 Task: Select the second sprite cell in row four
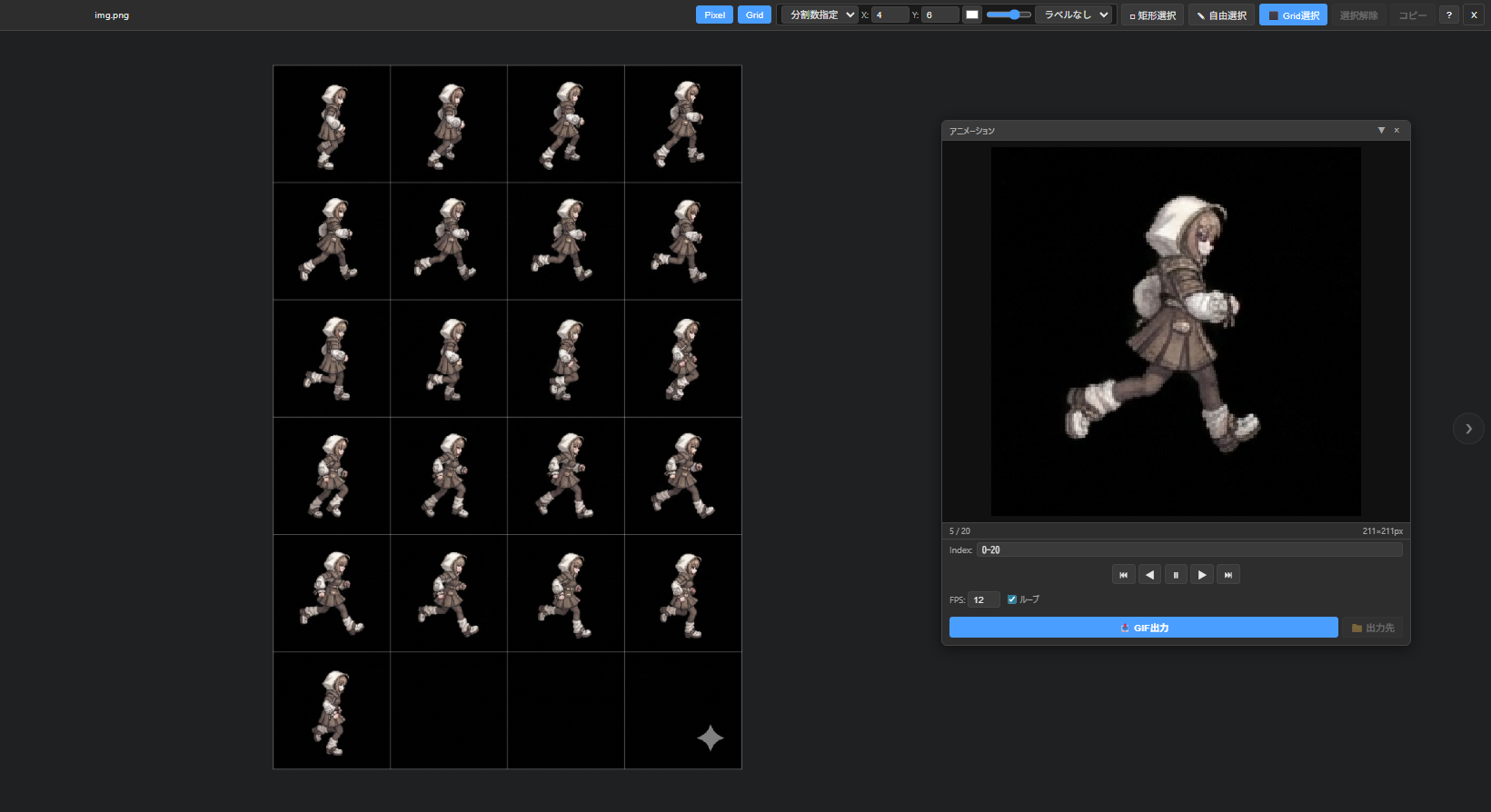click(449, 476)
